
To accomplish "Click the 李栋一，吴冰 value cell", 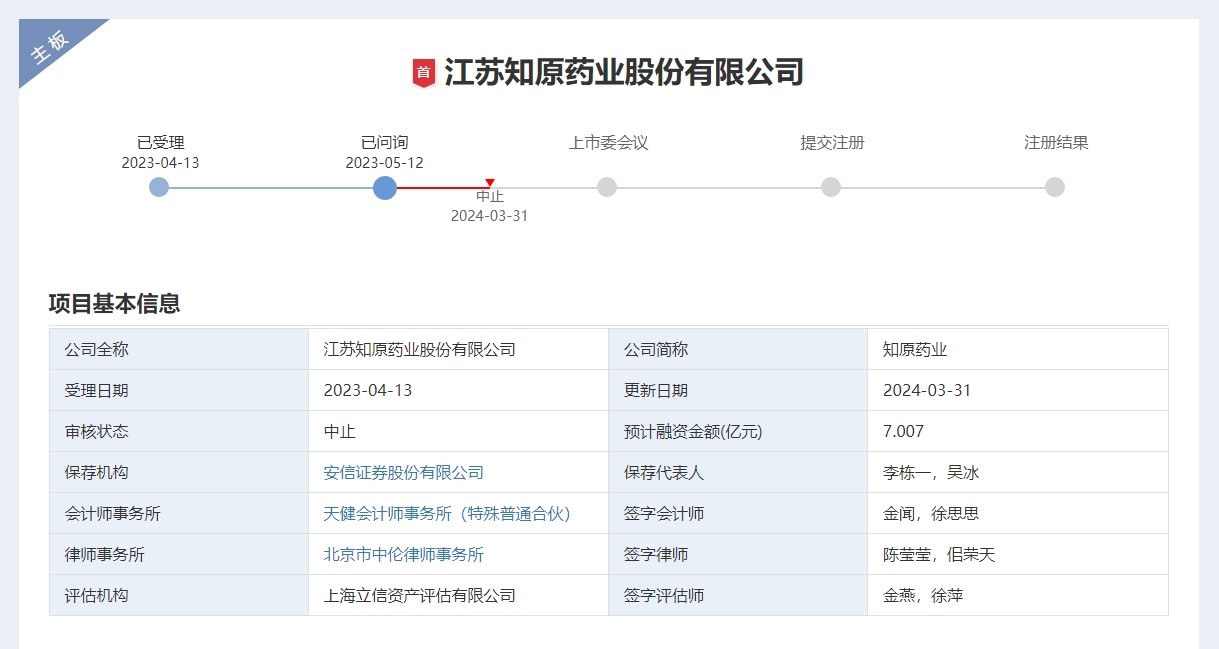I will pos(1018,472).
